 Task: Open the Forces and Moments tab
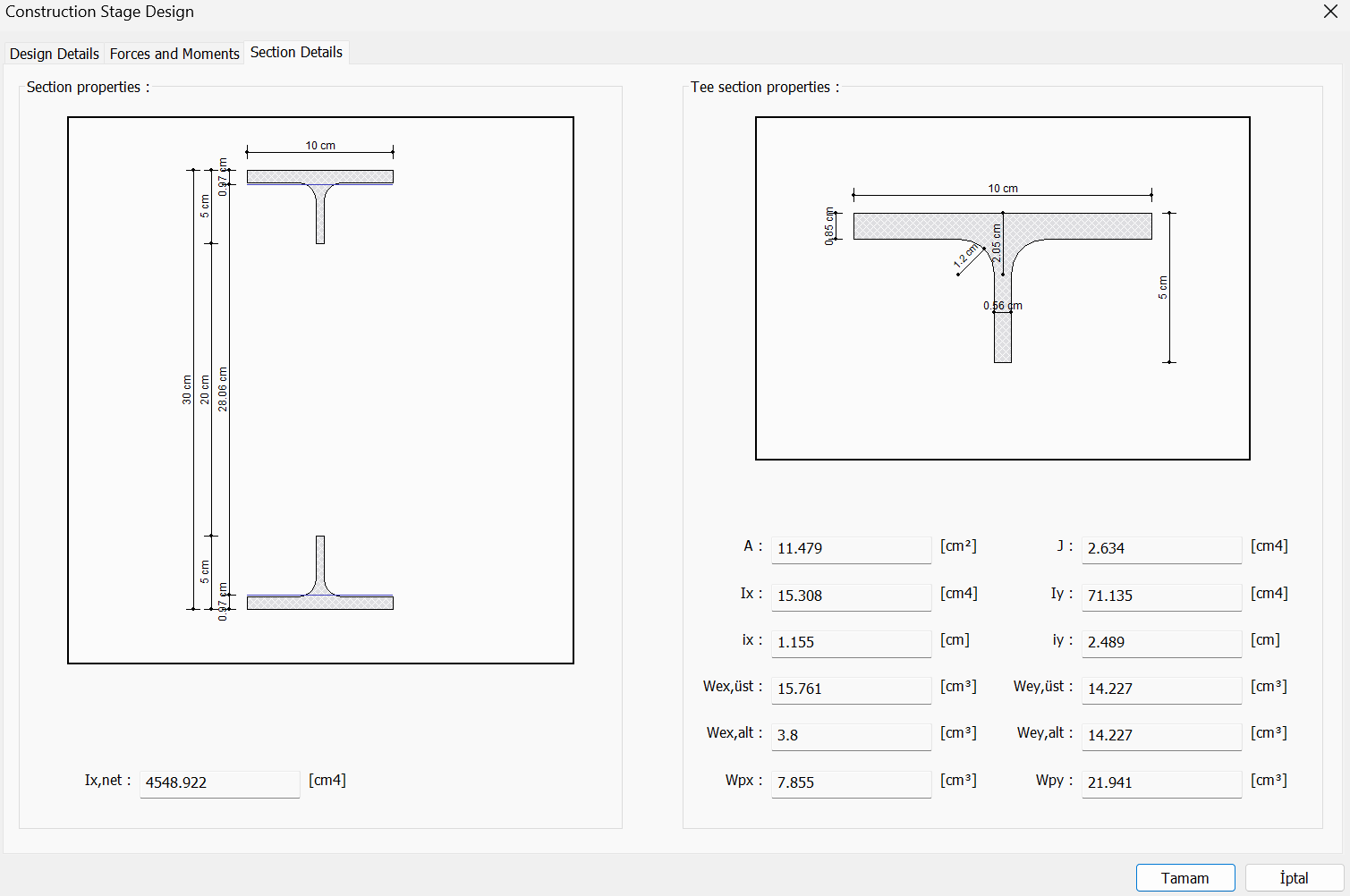[x=174, y=54]
